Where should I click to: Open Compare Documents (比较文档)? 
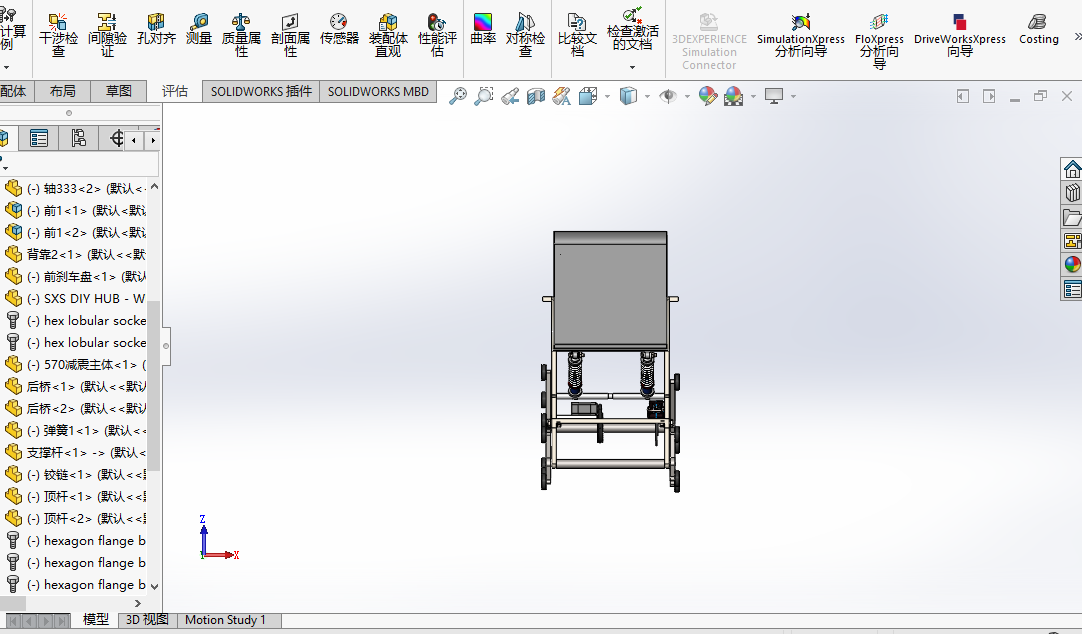pyautogui.click(x=577, y=34)
